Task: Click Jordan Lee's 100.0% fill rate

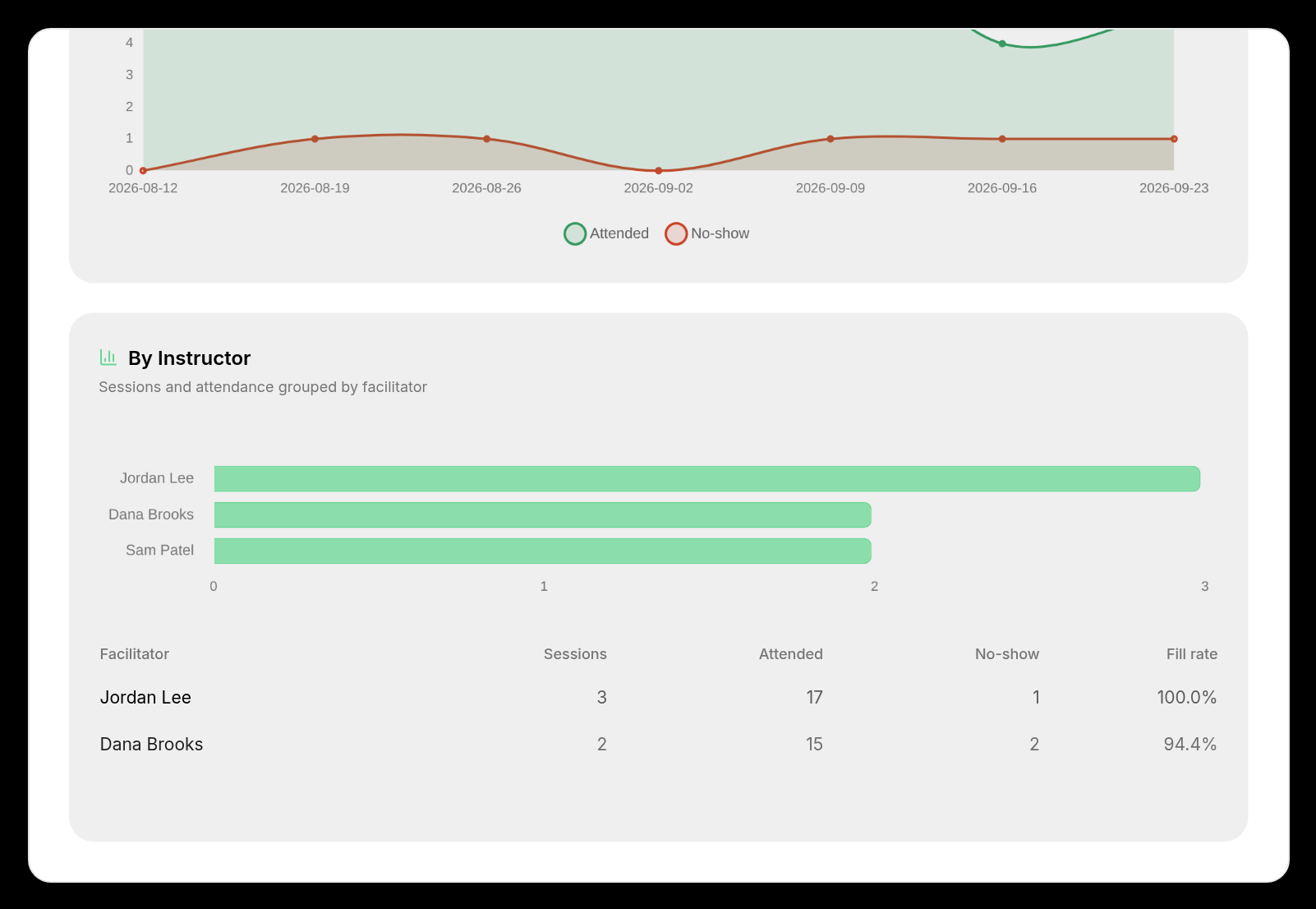Action: pyautogui.click(x=1187, y=698)
